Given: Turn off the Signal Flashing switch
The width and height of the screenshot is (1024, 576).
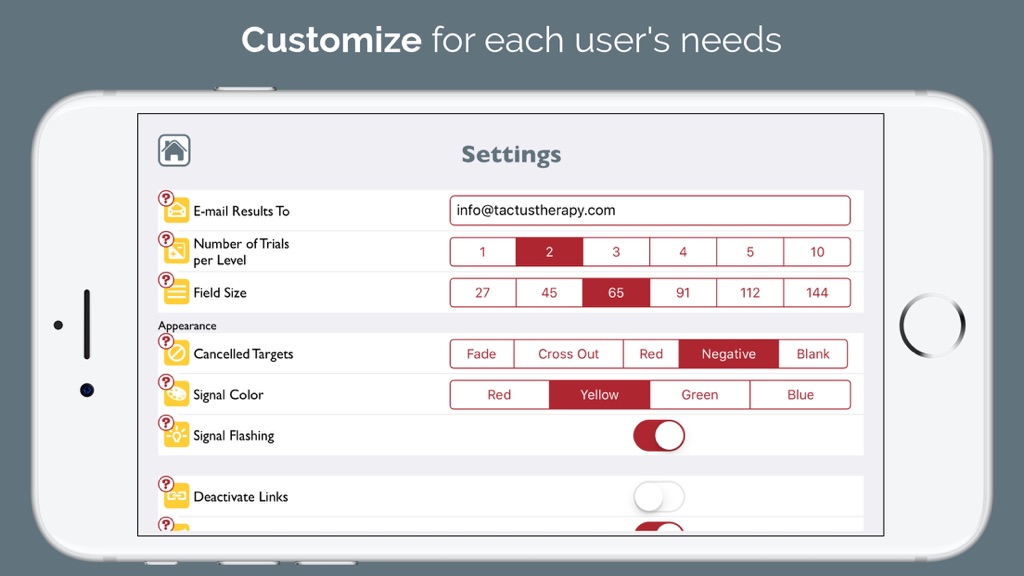Looking at the screenshot, I should point(659,436).
